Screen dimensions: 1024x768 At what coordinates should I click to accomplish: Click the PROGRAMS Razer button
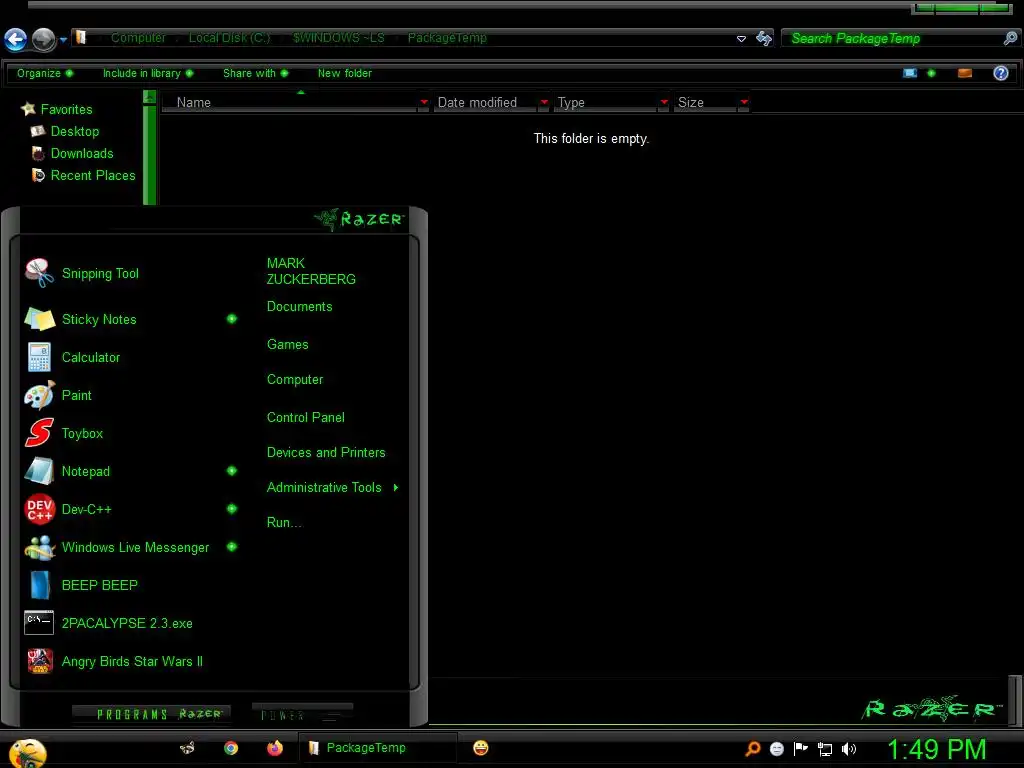click(x=152, y=714)
